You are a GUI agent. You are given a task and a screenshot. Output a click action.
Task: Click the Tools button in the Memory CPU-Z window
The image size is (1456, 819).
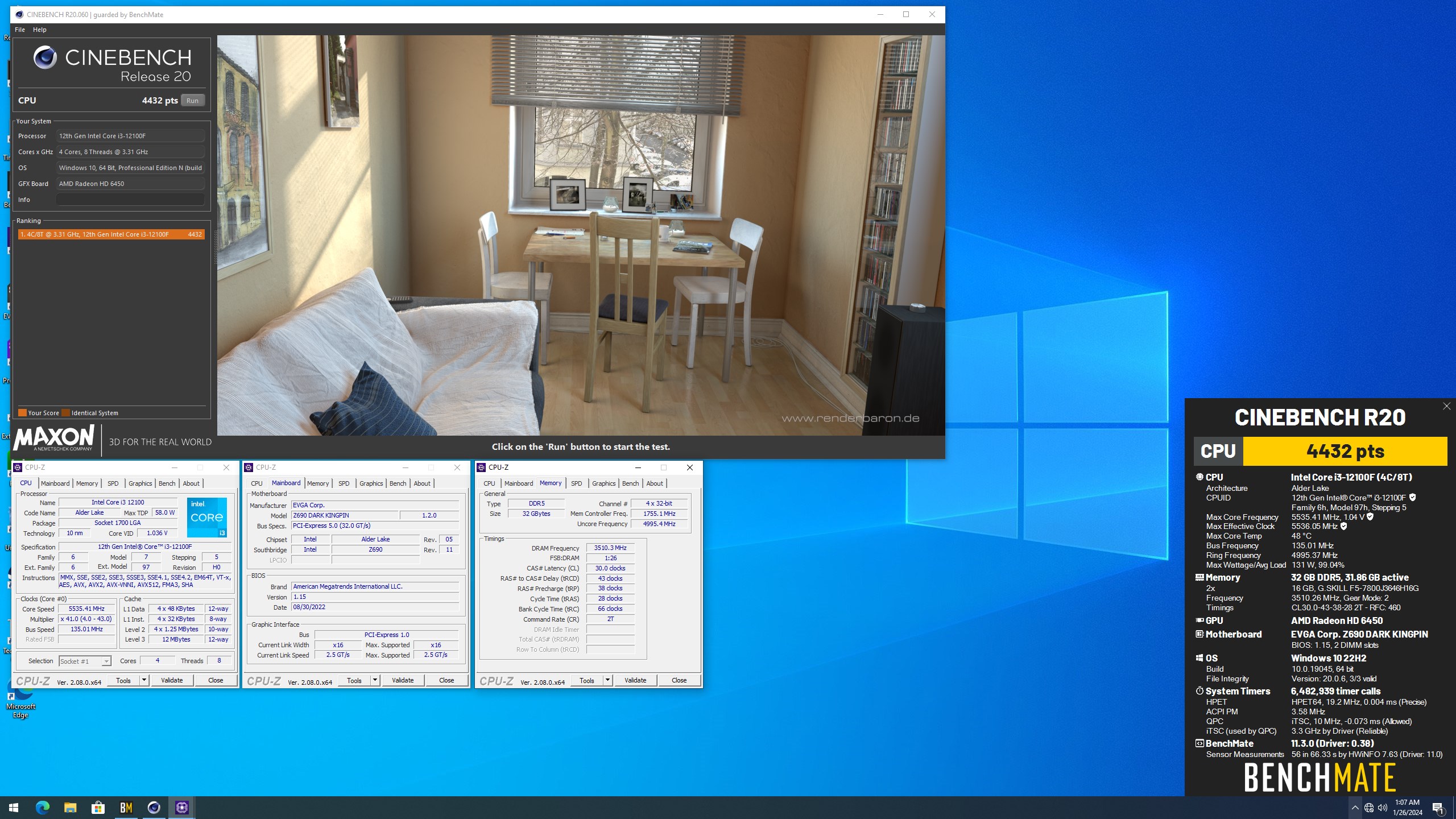(x=586, y=680)
